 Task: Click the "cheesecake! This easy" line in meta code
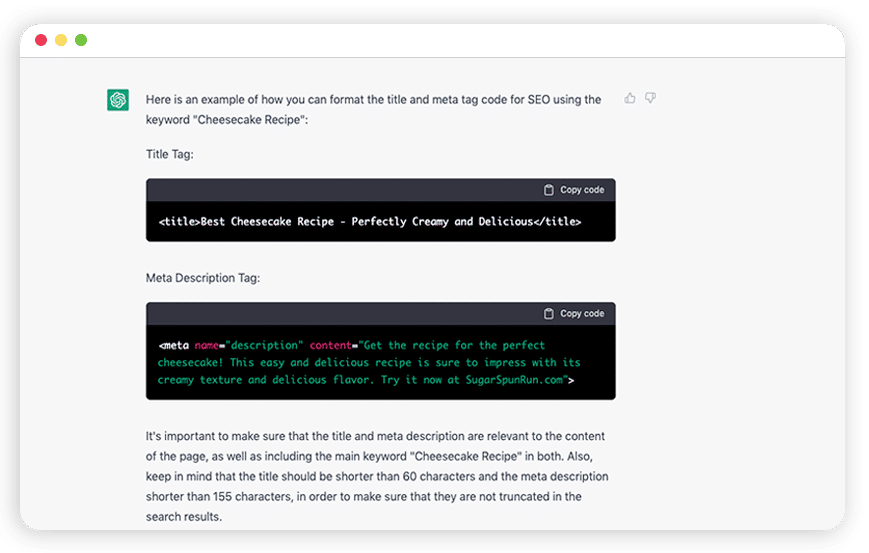[369, 362]
